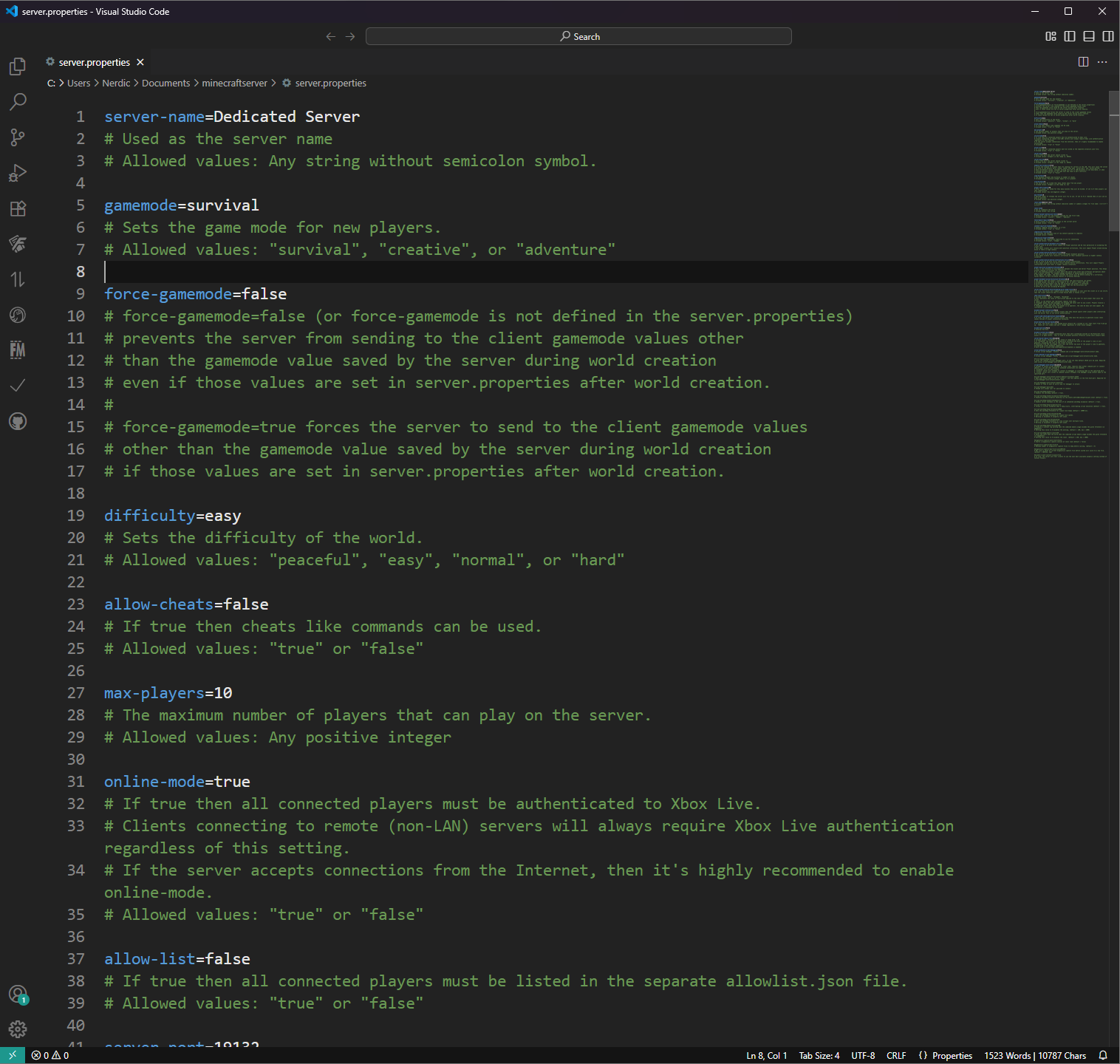The height and width of the screenshot is (1064, 1120).
Task: Toggle the primary side bar layout button
Action: 1069,36
